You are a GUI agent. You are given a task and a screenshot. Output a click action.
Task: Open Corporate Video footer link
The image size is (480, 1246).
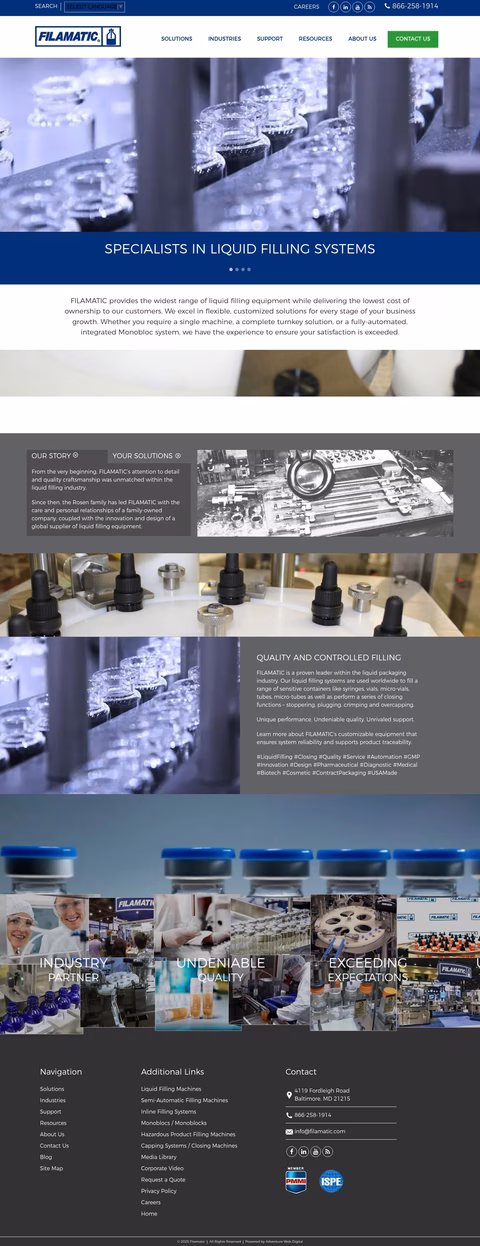coord(162,1168)
